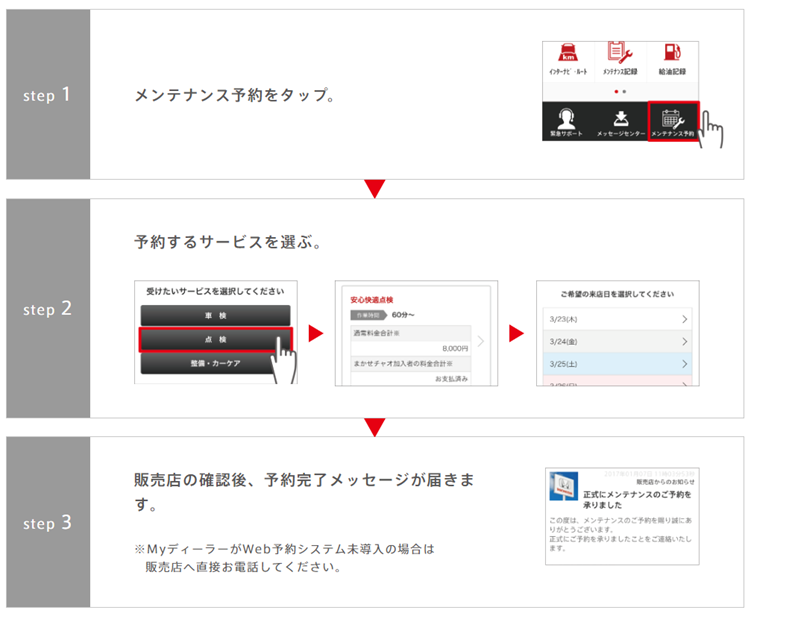Choose the highlighted 点検 service button
Screen dimensions: 793x626
coord(215,340)
